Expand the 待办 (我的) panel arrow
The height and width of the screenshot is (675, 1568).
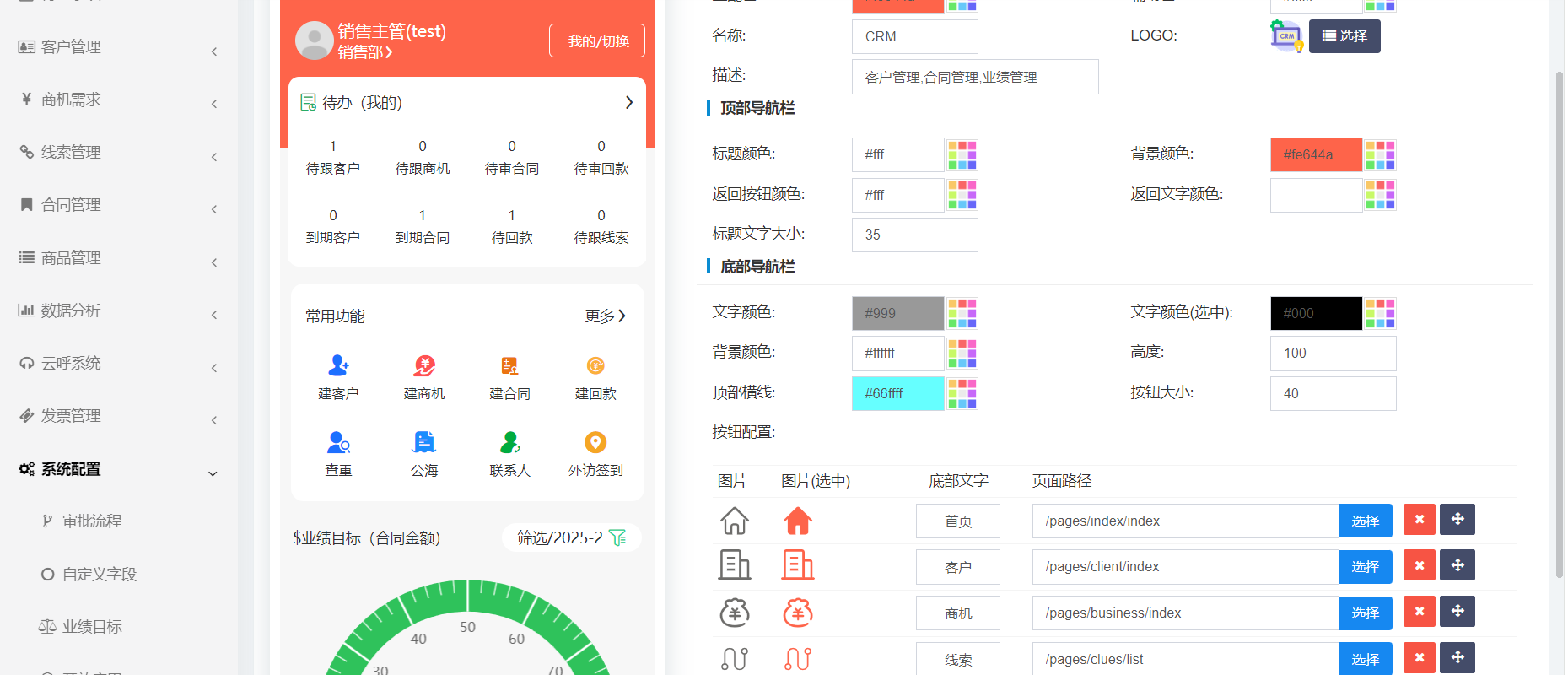click(x=628, y=102)
